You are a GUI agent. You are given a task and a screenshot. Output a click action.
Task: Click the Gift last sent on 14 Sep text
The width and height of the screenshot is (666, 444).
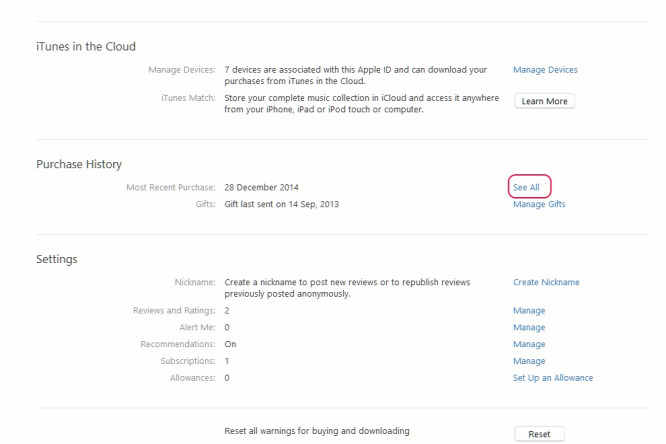click(282, 204)
